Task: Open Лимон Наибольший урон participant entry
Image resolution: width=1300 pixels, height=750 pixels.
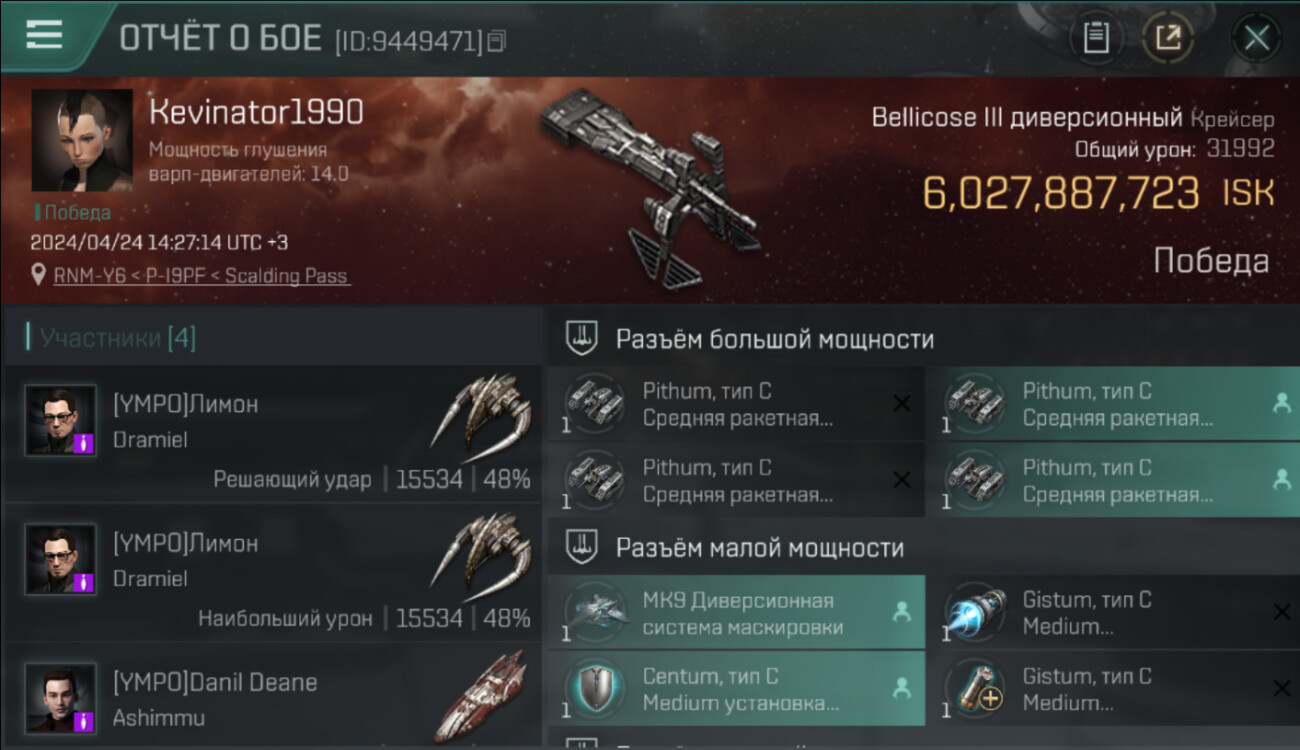Action: (x=272, y=573)
